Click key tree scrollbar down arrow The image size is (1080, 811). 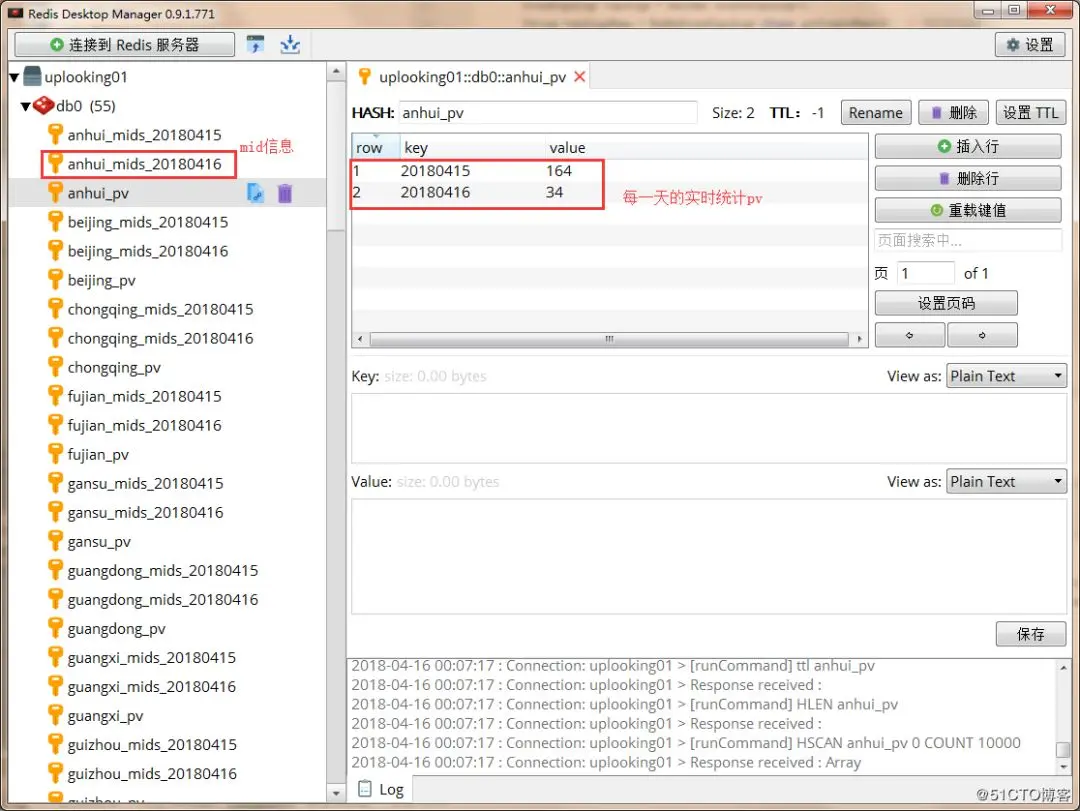[335, 793]
